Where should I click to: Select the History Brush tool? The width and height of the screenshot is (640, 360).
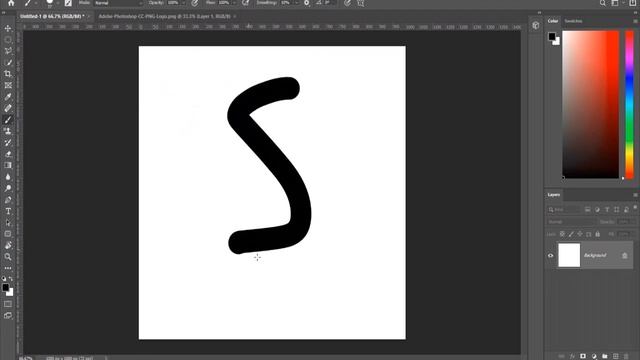tap(8, 142)
